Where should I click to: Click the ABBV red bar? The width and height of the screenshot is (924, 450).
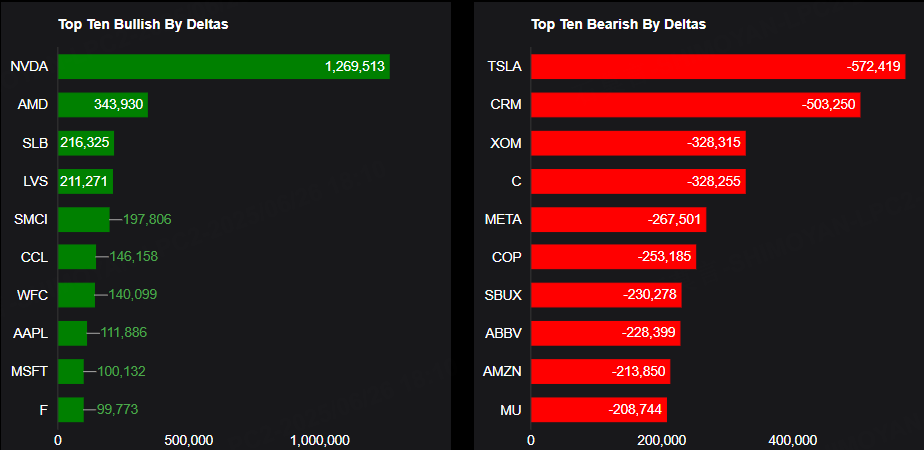tap(606, 333)
